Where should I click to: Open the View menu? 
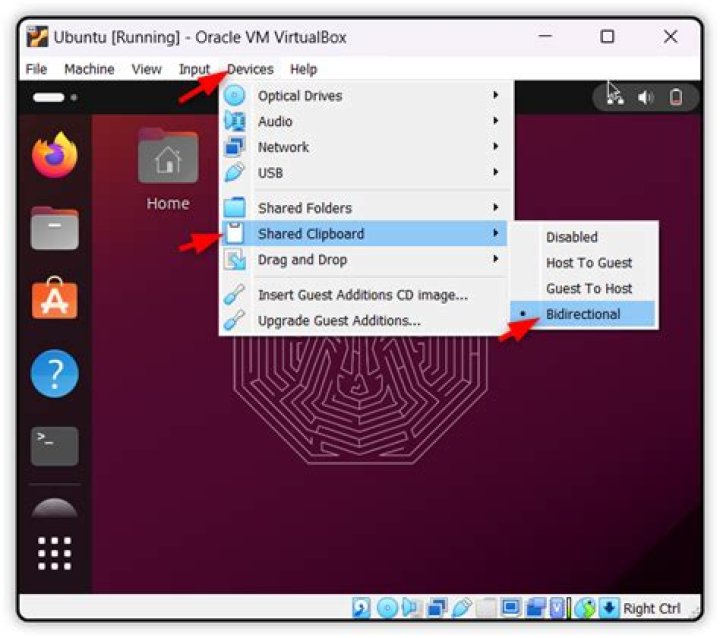(146, 69)
